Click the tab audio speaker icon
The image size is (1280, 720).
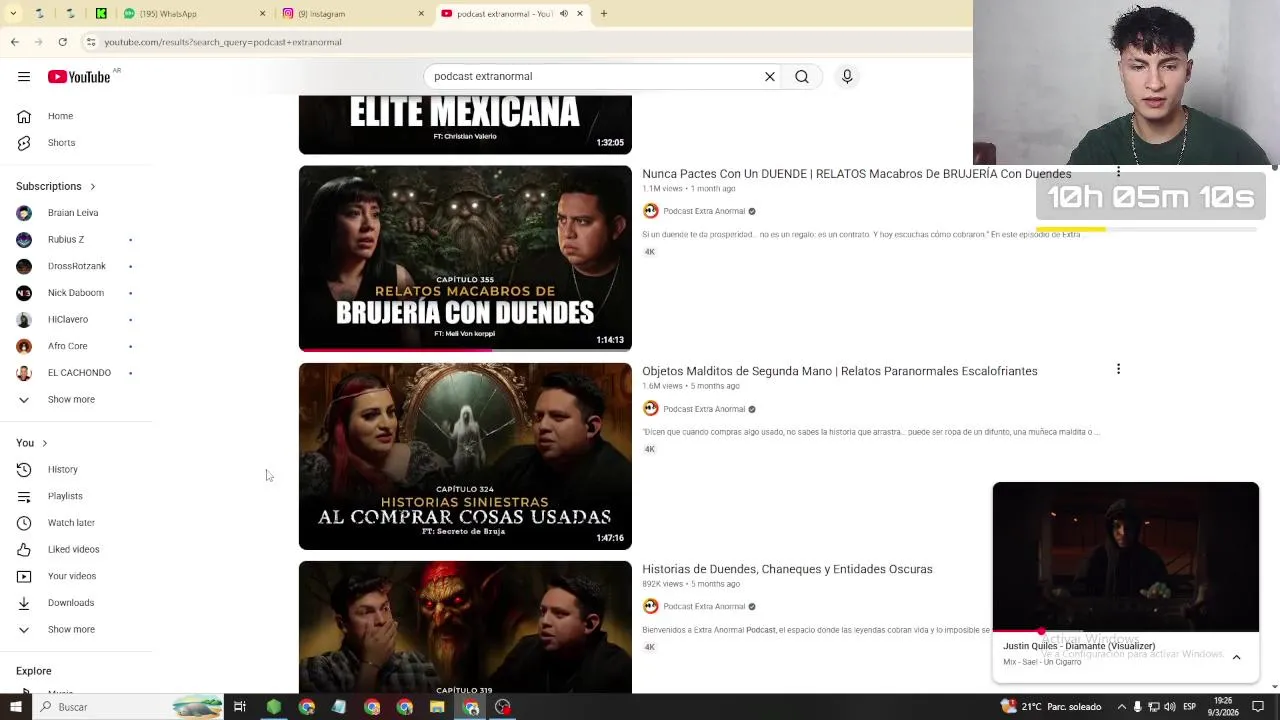[x=563, y=14]
